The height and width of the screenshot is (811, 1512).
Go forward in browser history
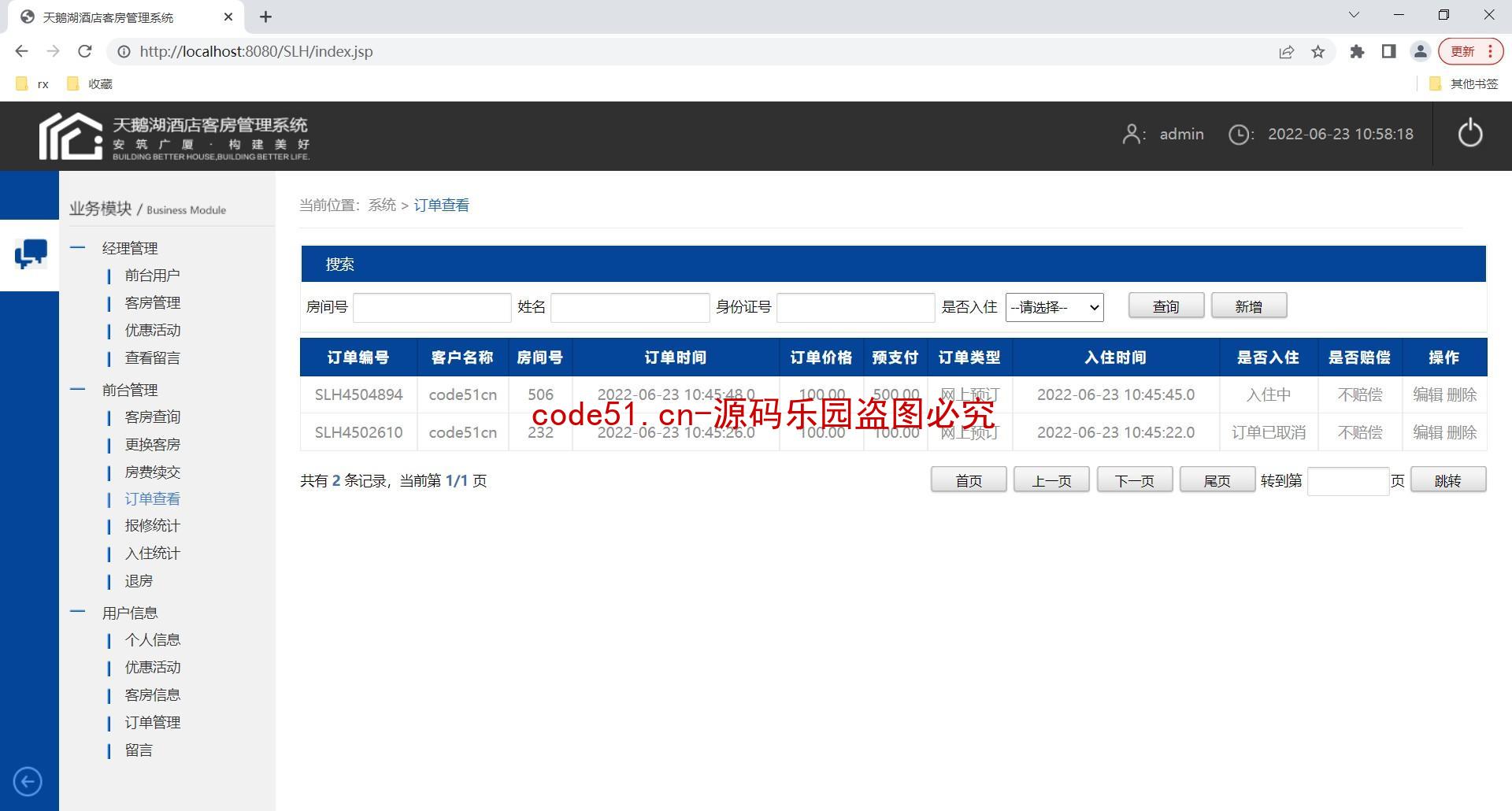53,51
